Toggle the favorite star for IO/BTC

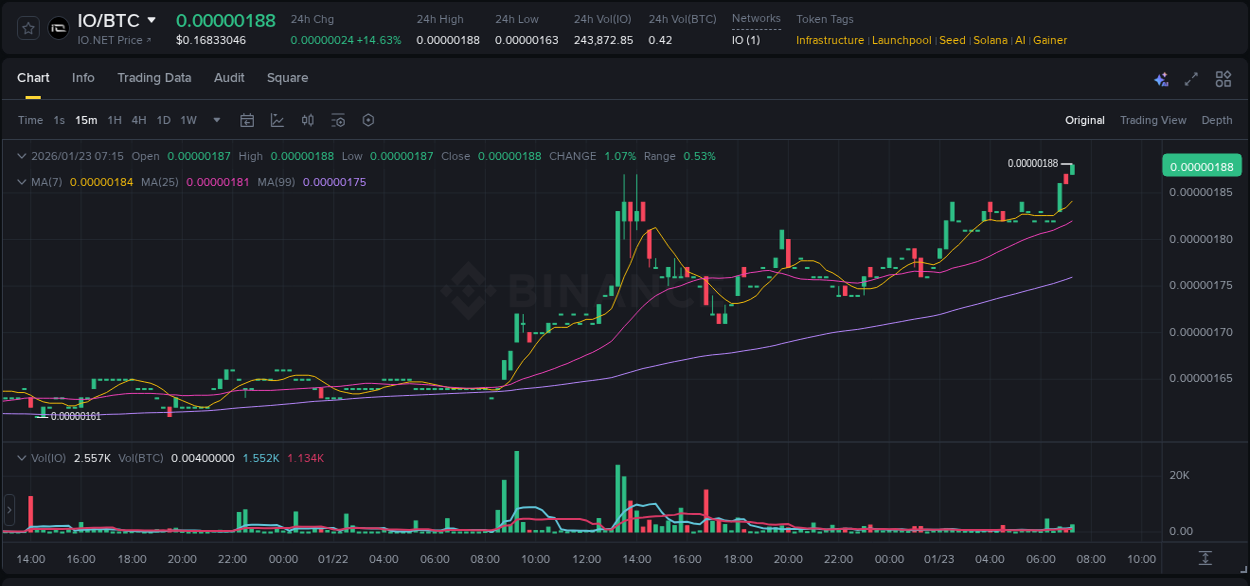pyautogui.click(x=28, y=27)
